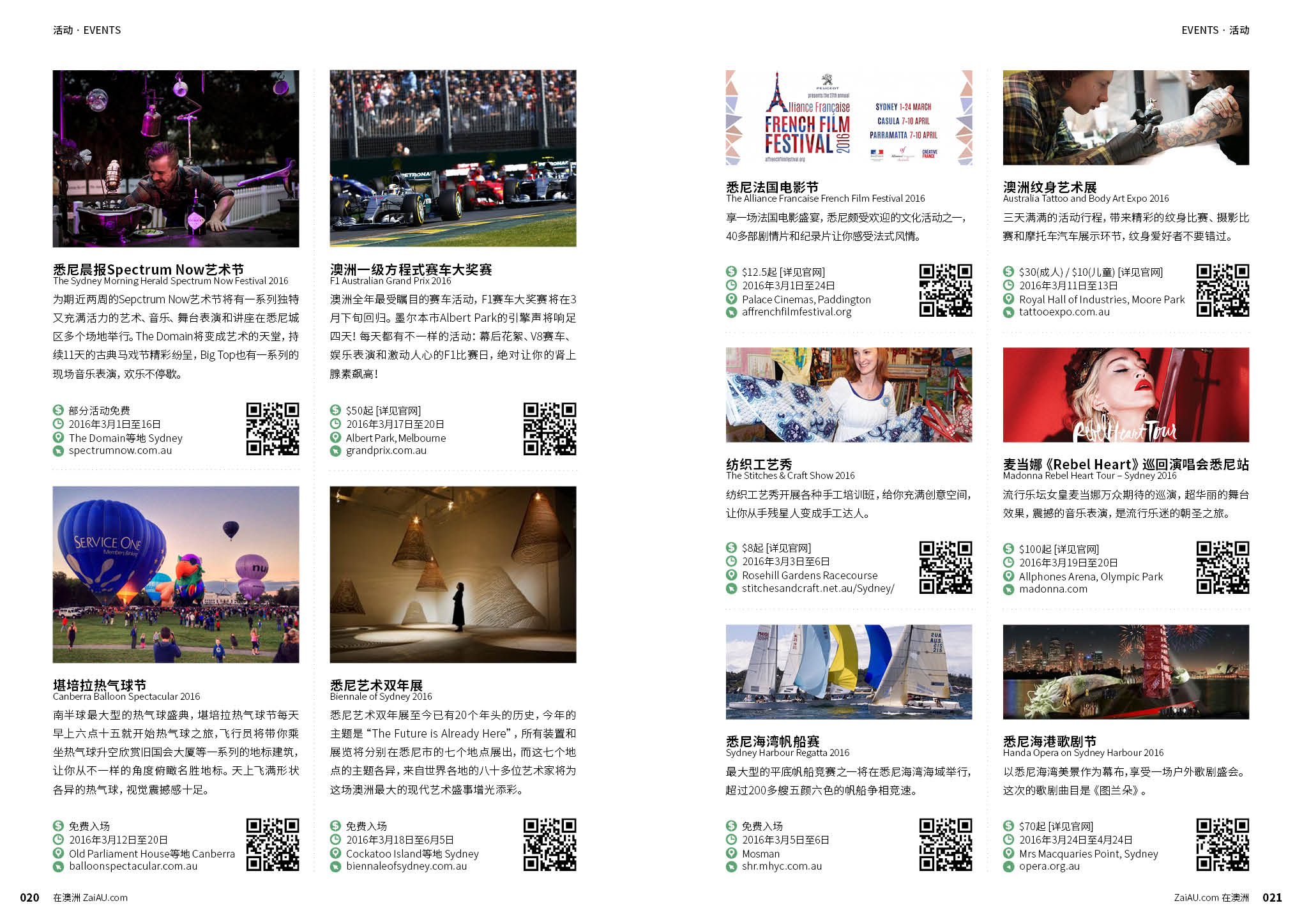Click the web icon beside balloonspectacular.com.au
This screenshot has height=924, width=1302.
[58, 867]
